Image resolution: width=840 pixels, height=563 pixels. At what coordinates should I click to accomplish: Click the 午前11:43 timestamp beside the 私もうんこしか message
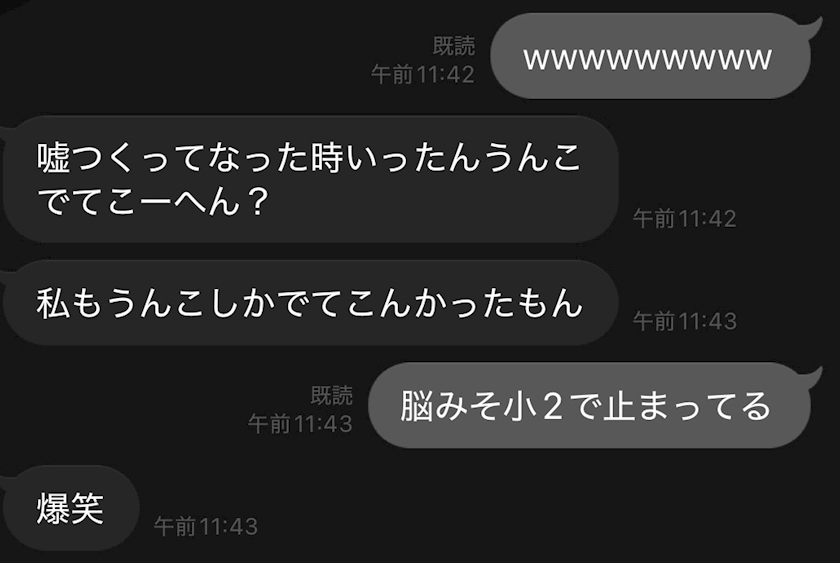[685, 321]
